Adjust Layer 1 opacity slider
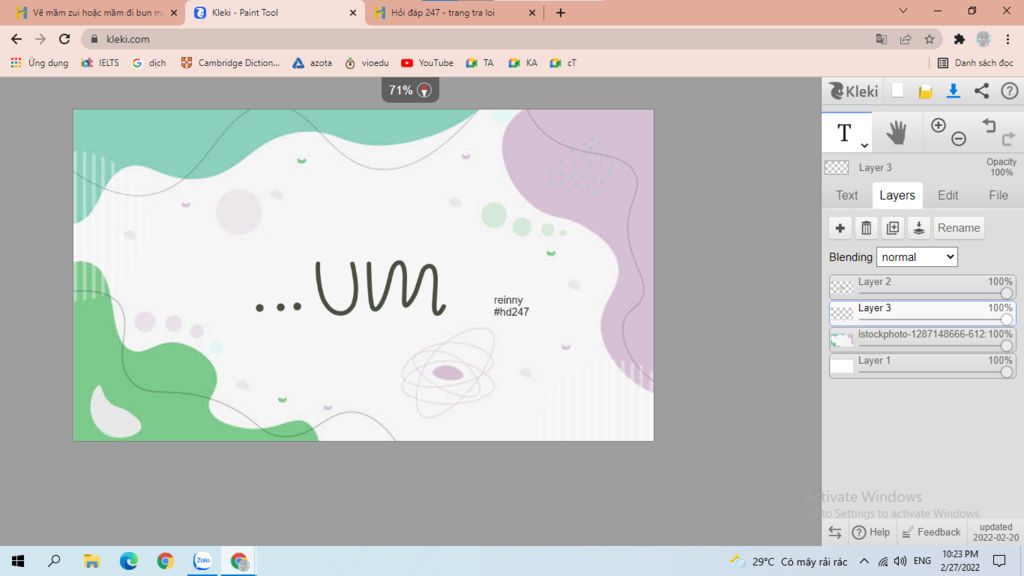1024x576 pixels. tap(1006, 372)
